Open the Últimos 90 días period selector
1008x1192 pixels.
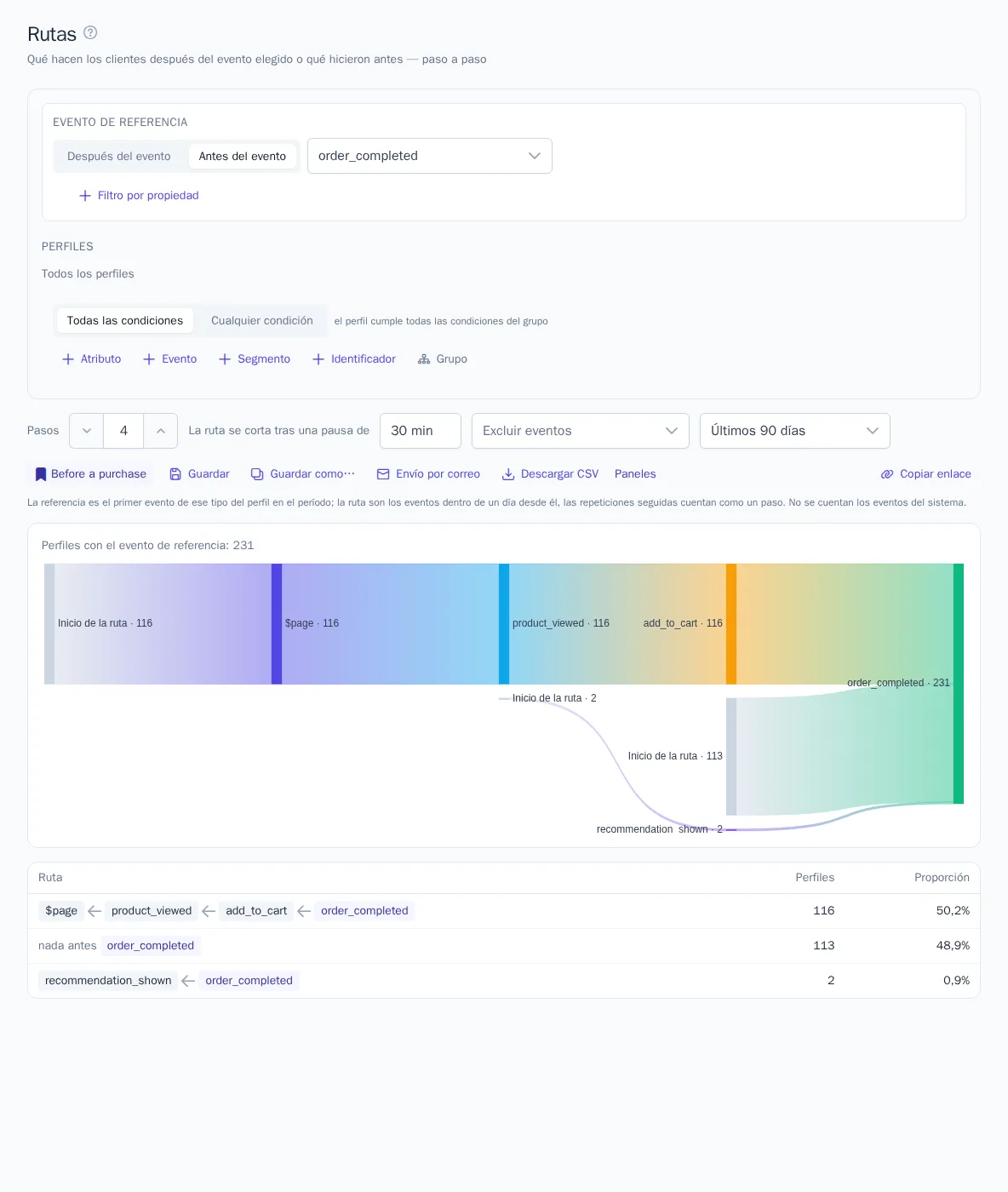tap(795, 431)
